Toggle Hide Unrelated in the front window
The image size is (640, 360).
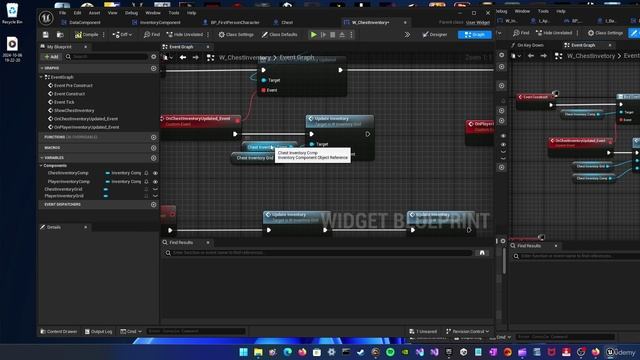coord(185,35)
